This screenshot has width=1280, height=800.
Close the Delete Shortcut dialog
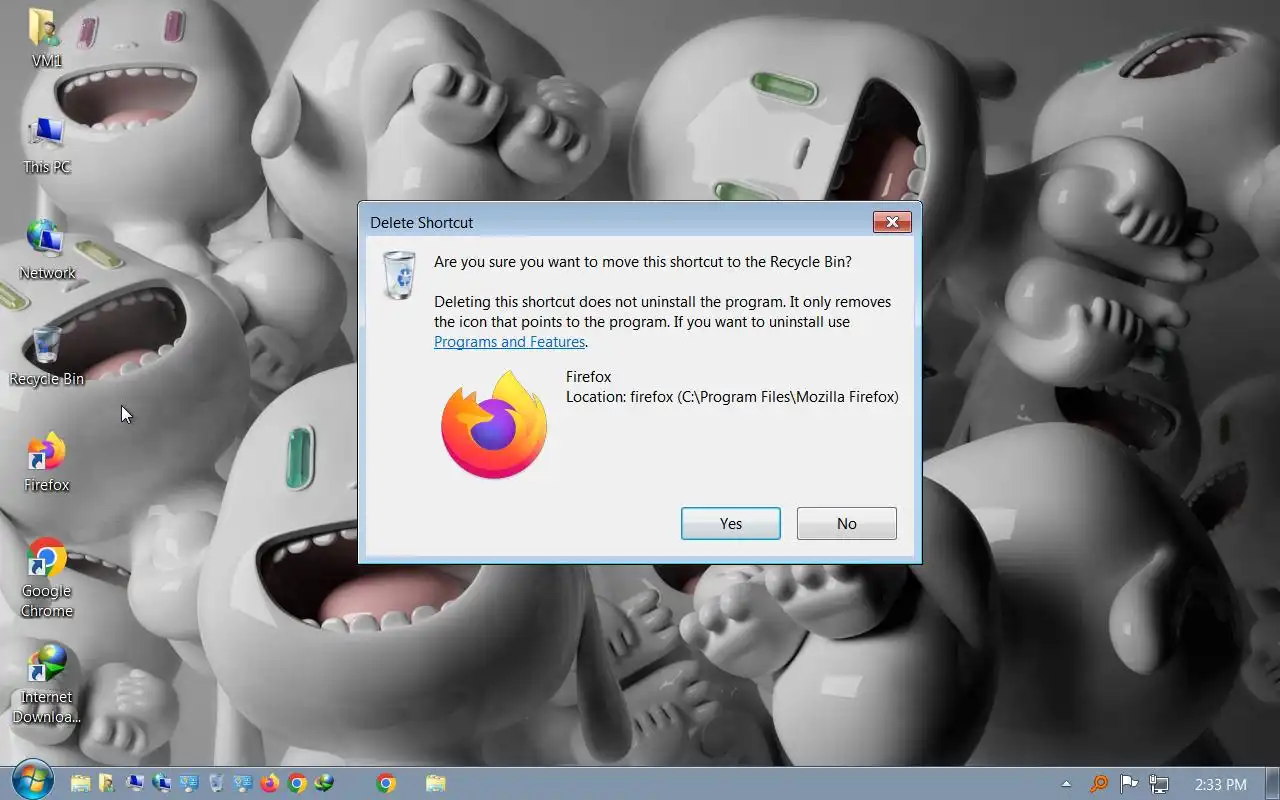click(x=891, y=222)
